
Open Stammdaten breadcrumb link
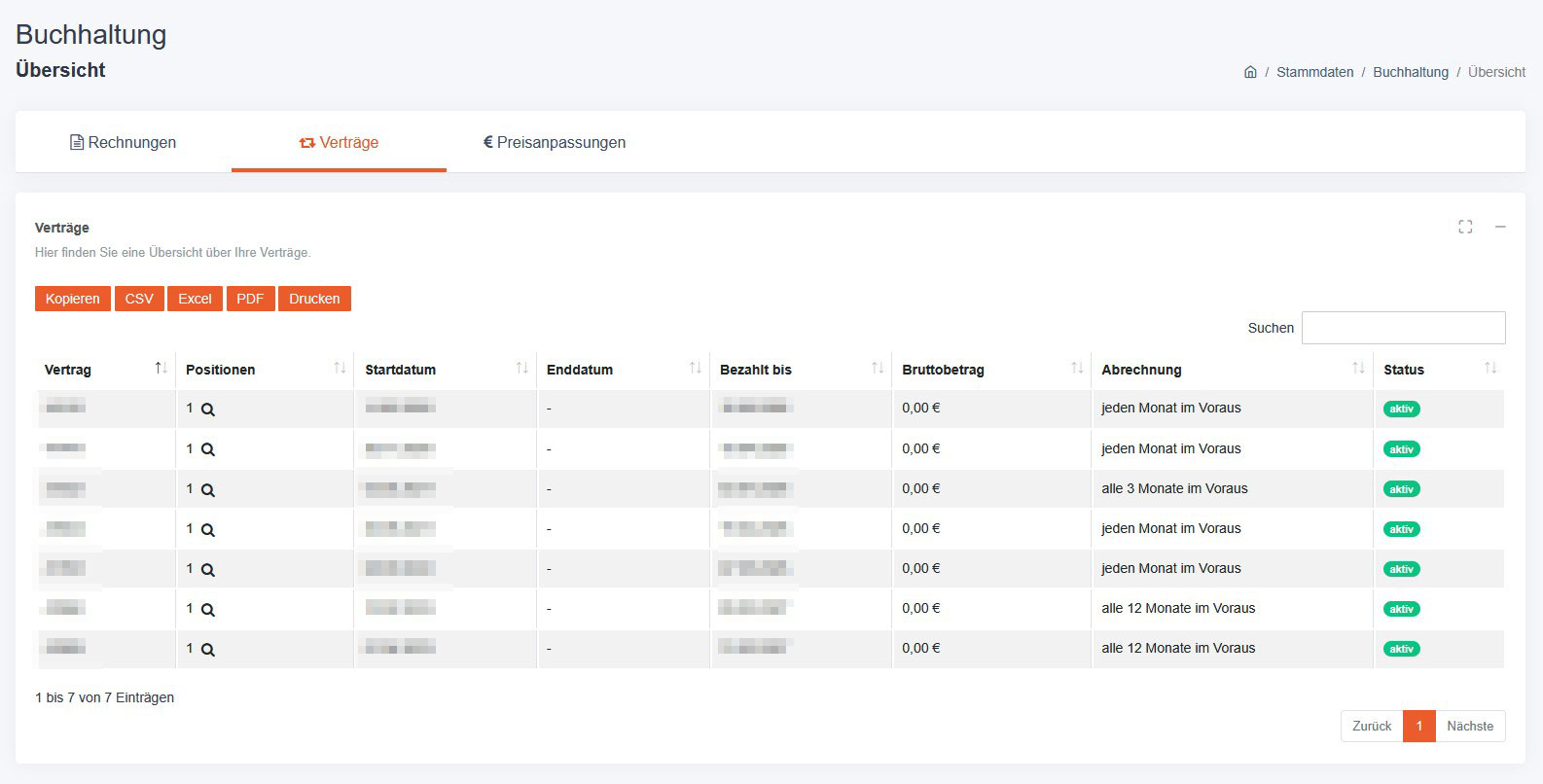[1314, 72]
